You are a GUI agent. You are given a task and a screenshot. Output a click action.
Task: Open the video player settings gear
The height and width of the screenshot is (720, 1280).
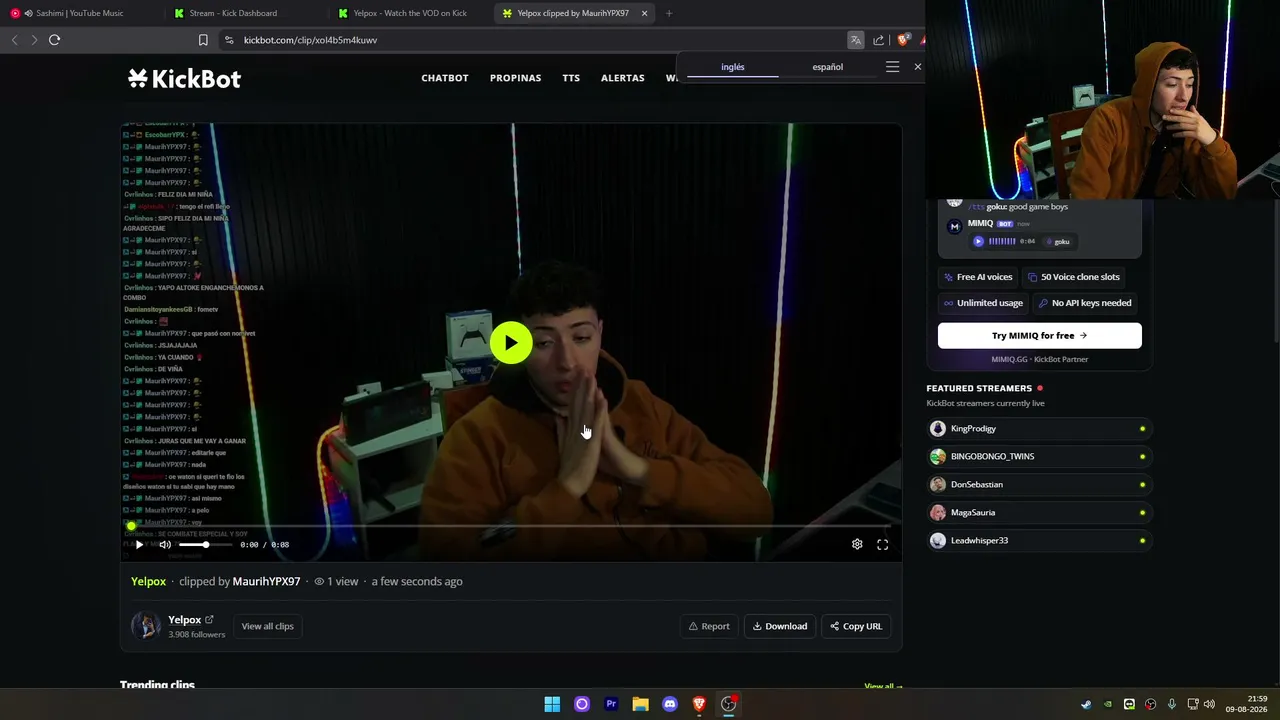[x=857, y=544]
